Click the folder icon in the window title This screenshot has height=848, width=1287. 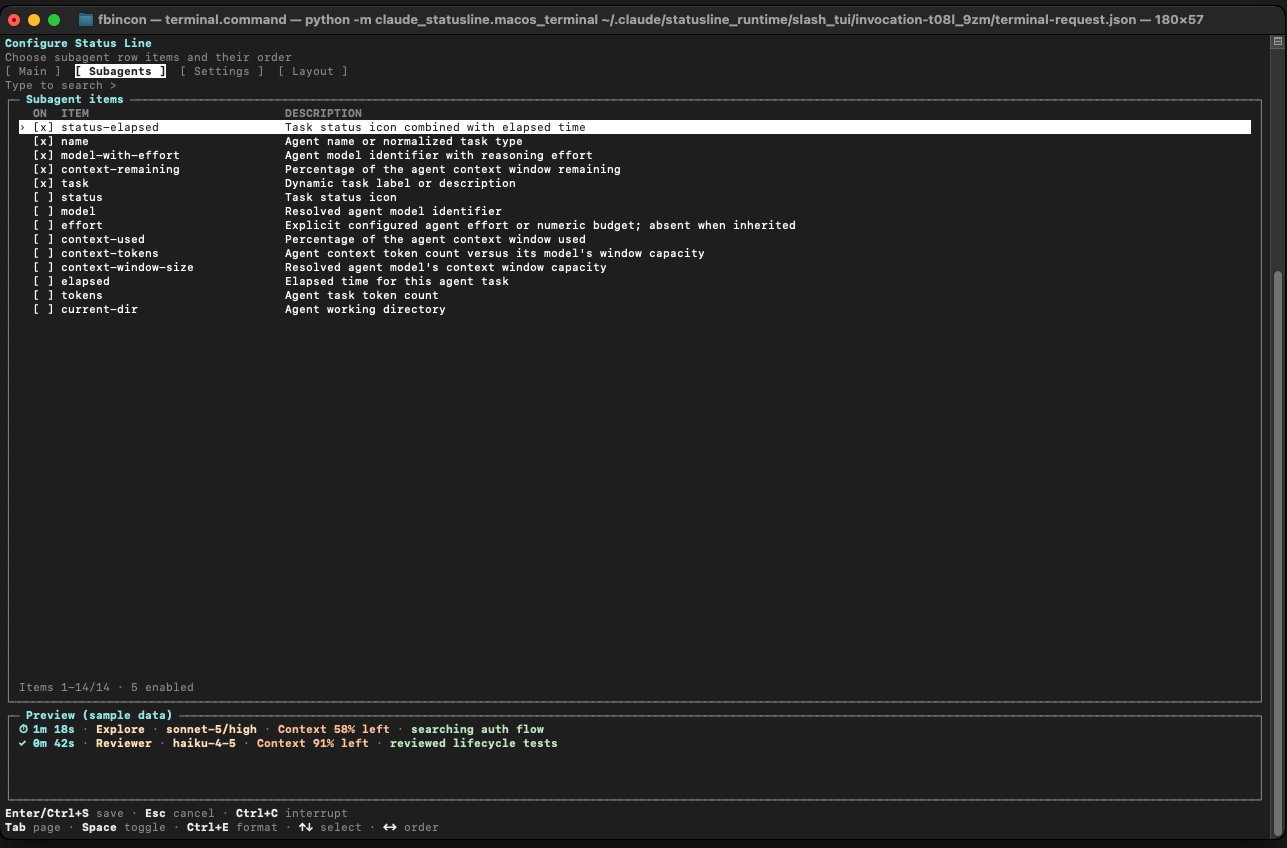pyautogui.click(x=86, y=20)
